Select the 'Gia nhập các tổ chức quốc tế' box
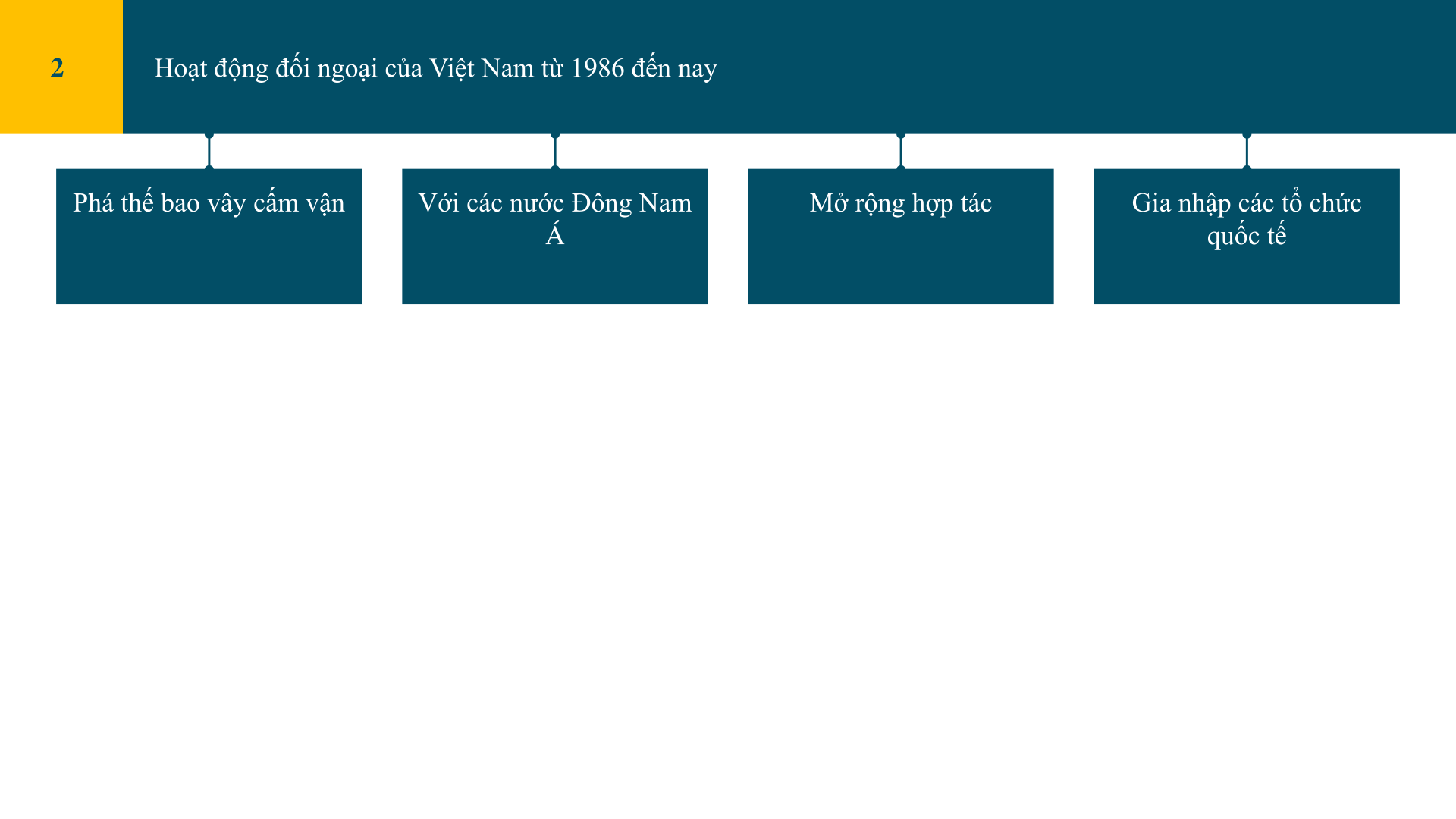 (x=1246, y=236)
